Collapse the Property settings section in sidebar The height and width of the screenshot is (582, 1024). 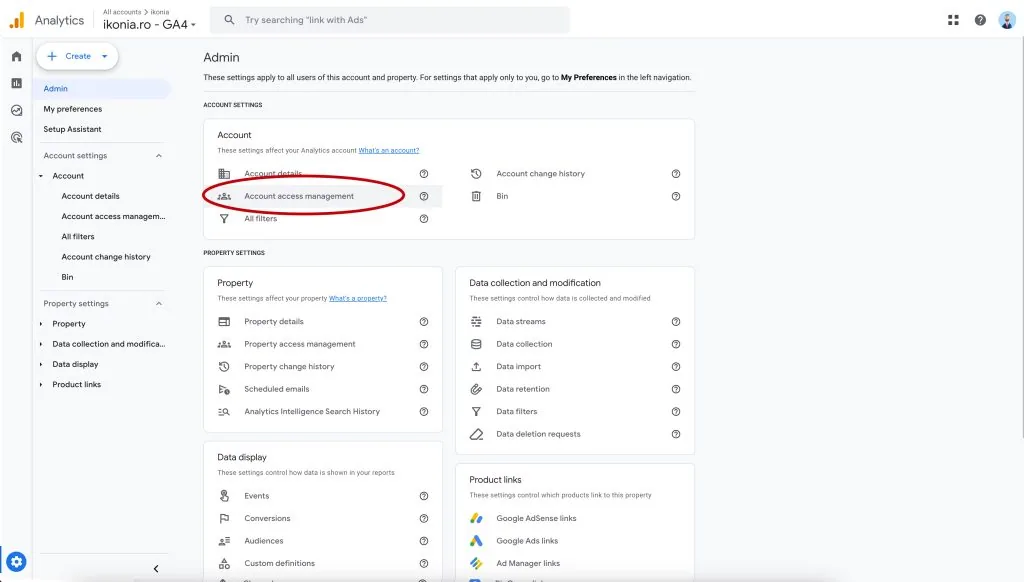pos(159,304)
